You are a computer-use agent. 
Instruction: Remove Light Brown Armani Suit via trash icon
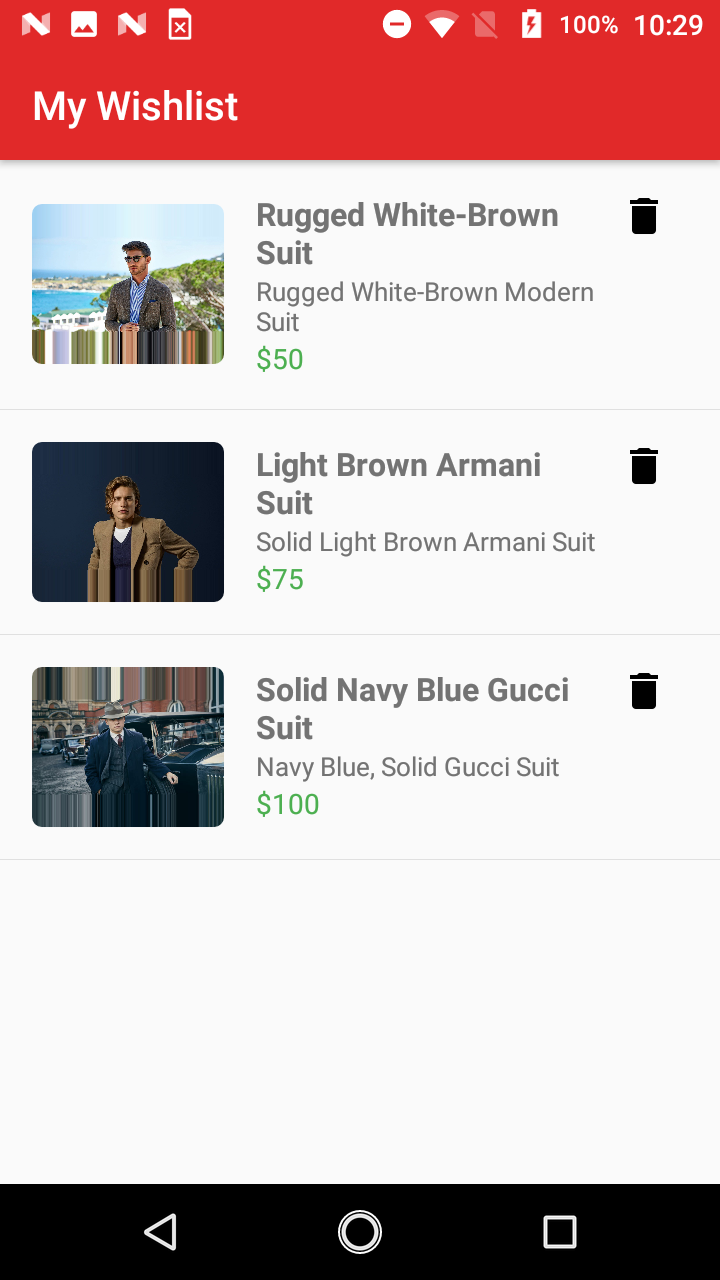644,466
